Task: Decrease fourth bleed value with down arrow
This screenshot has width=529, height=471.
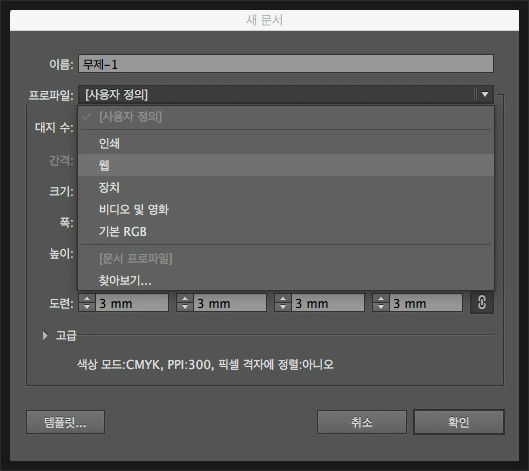Action: [381, 307]
